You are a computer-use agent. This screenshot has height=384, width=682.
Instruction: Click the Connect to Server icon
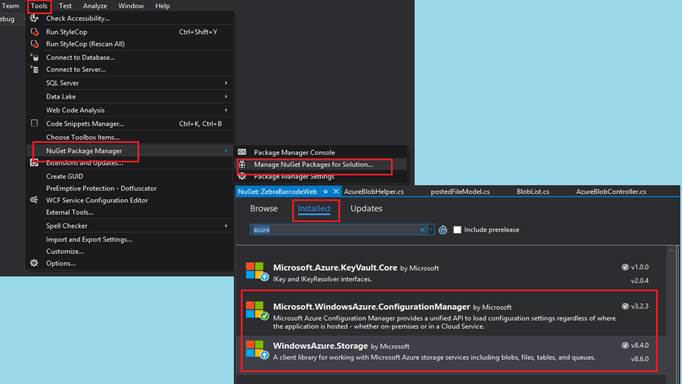coord(34,69)
